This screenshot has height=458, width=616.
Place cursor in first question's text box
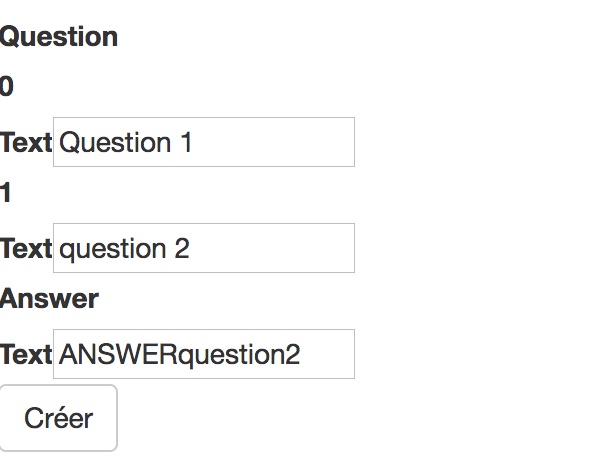point(204,142)
